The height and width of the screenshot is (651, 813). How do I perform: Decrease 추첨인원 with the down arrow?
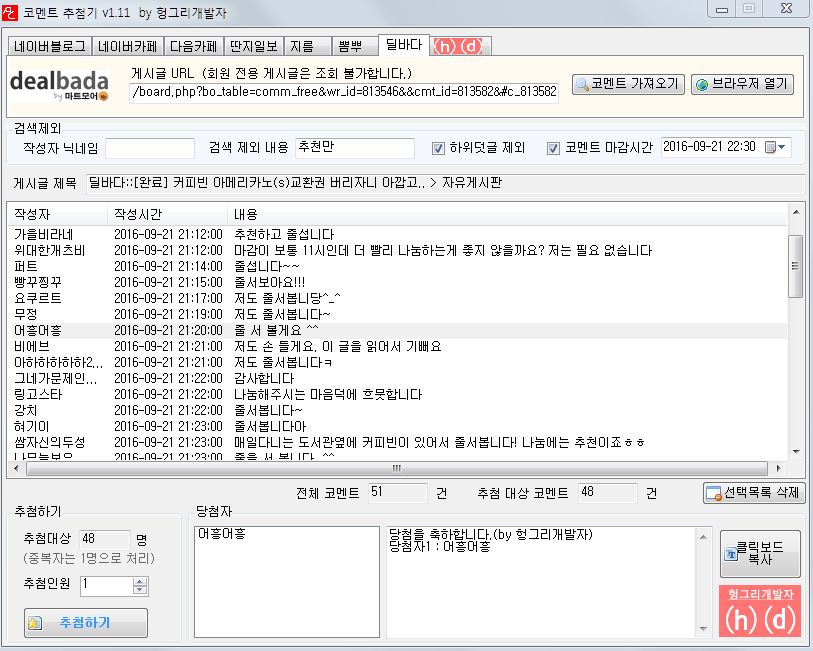point(139,591)
